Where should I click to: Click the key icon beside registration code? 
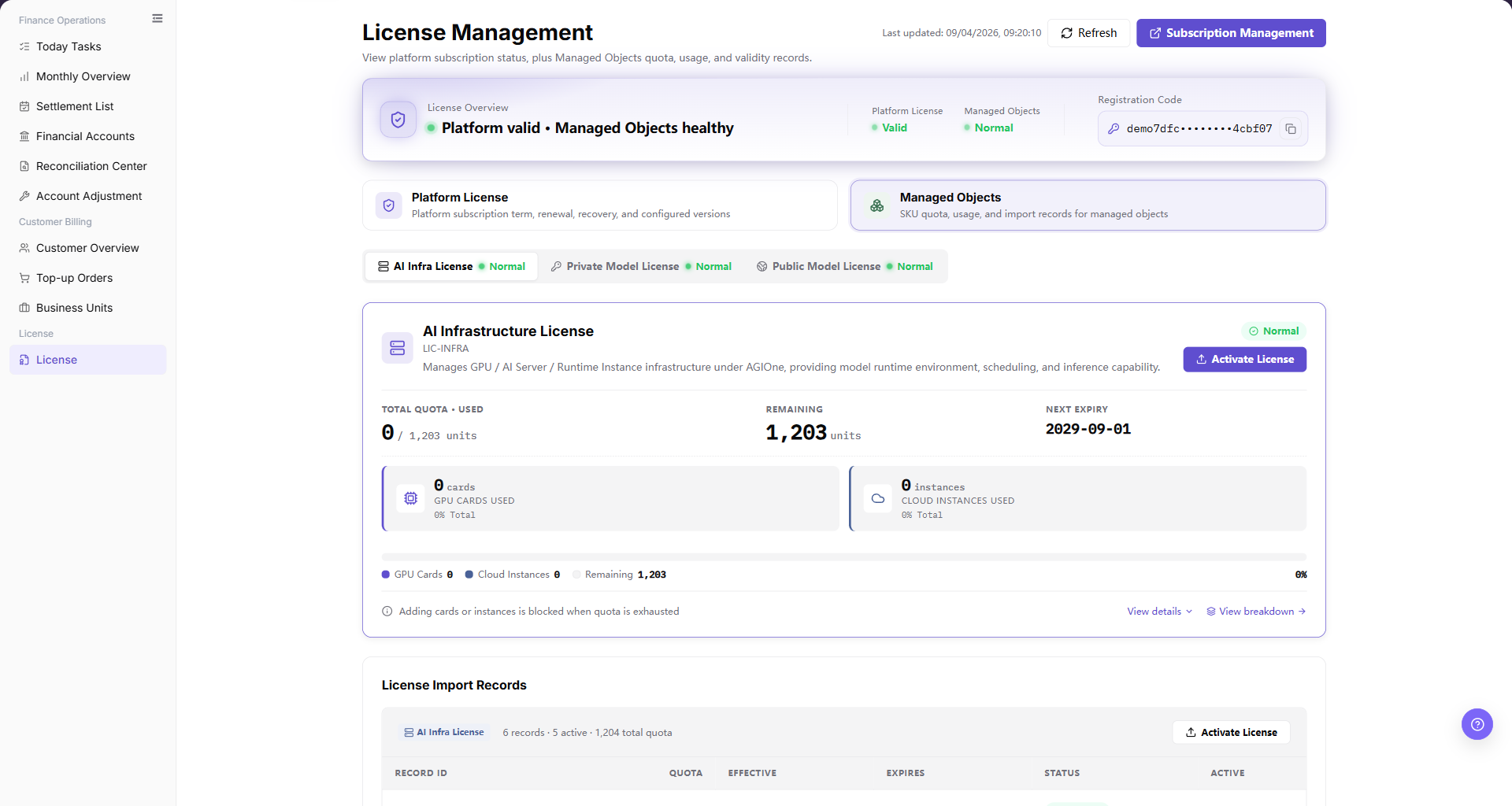1114,128
